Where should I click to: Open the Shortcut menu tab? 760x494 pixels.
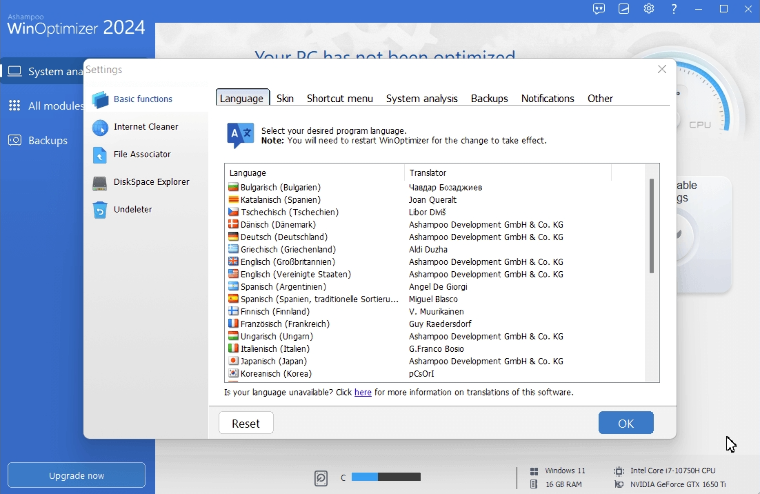point(339,98)
